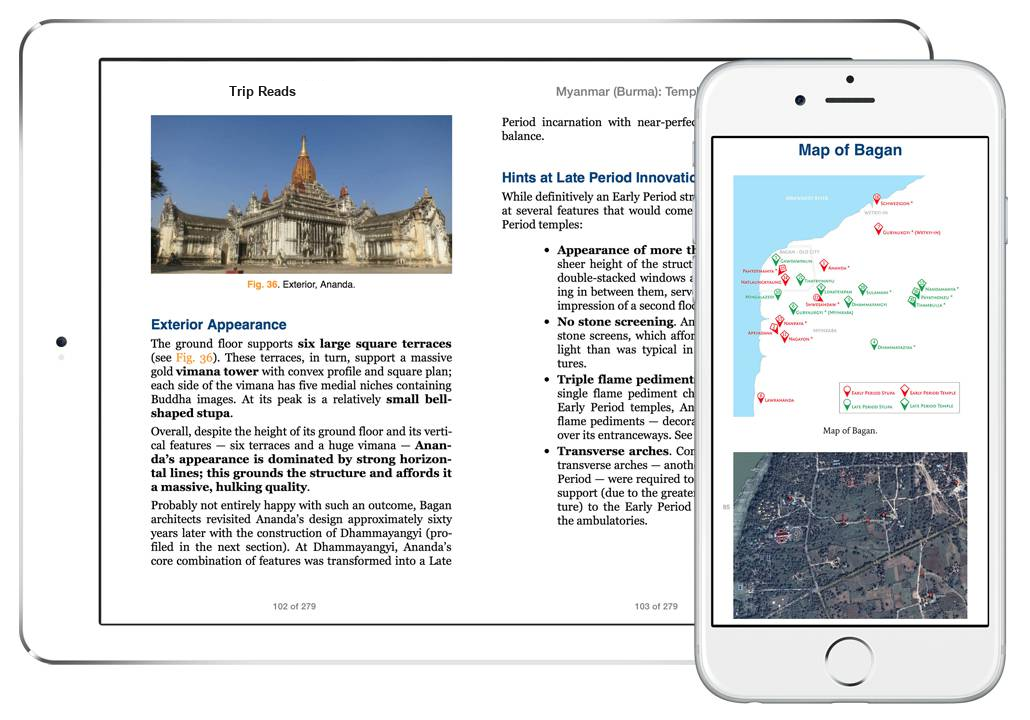Click the 'Myanmar (Burma)' page header

click(624, 91)
